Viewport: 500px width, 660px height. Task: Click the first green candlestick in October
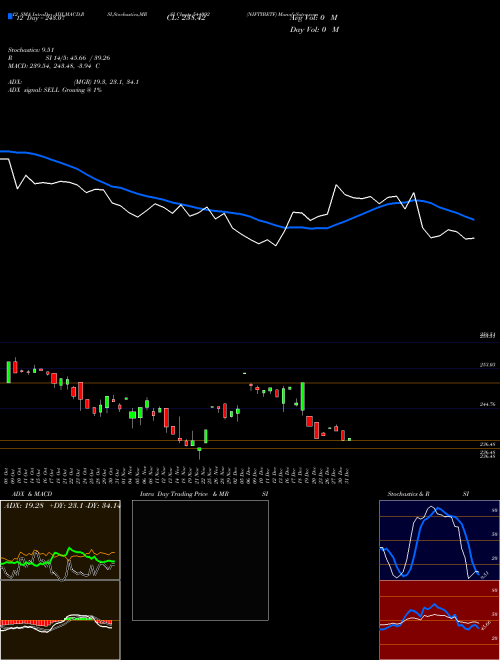(x=8, y=372)
